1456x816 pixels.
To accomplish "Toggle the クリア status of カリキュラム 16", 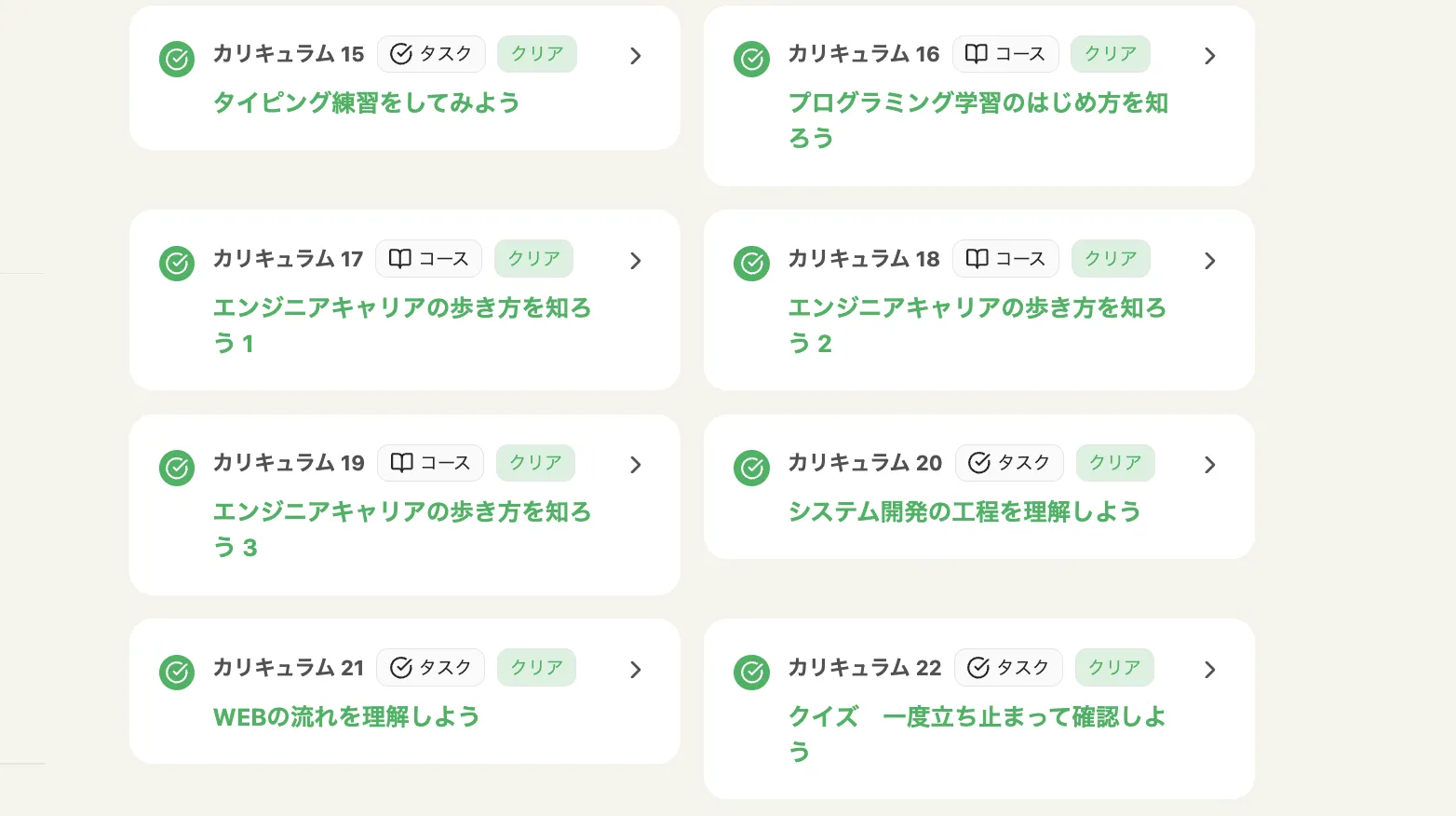I will click(1110, 54).
